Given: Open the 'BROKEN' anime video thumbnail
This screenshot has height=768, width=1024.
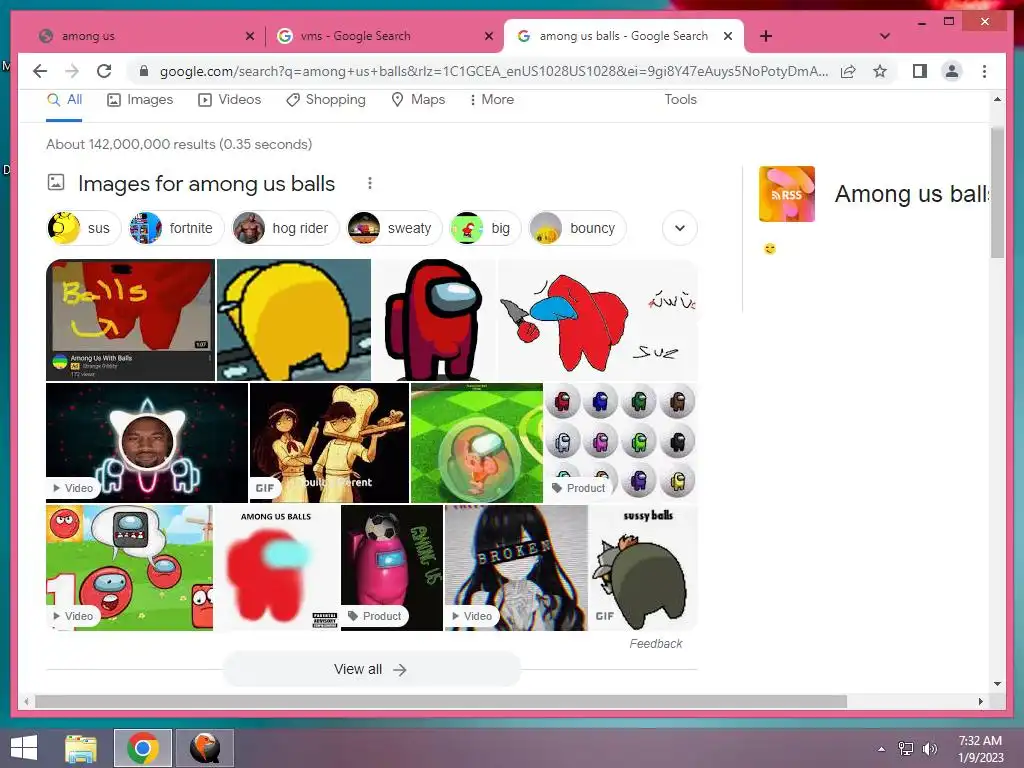Looking at the screenshot, I should [516, 568].
